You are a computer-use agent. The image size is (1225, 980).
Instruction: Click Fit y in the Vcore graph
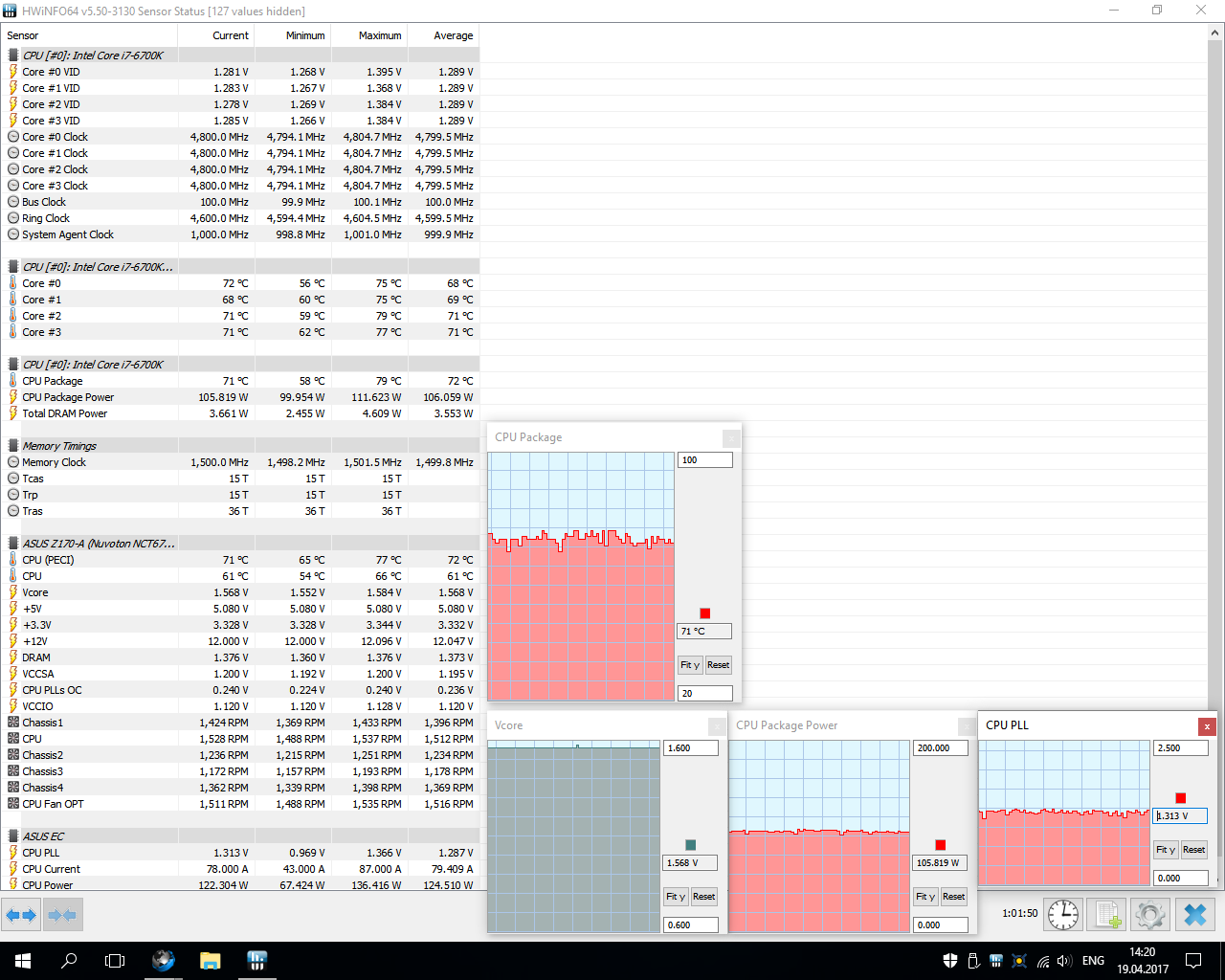(676, 897)
